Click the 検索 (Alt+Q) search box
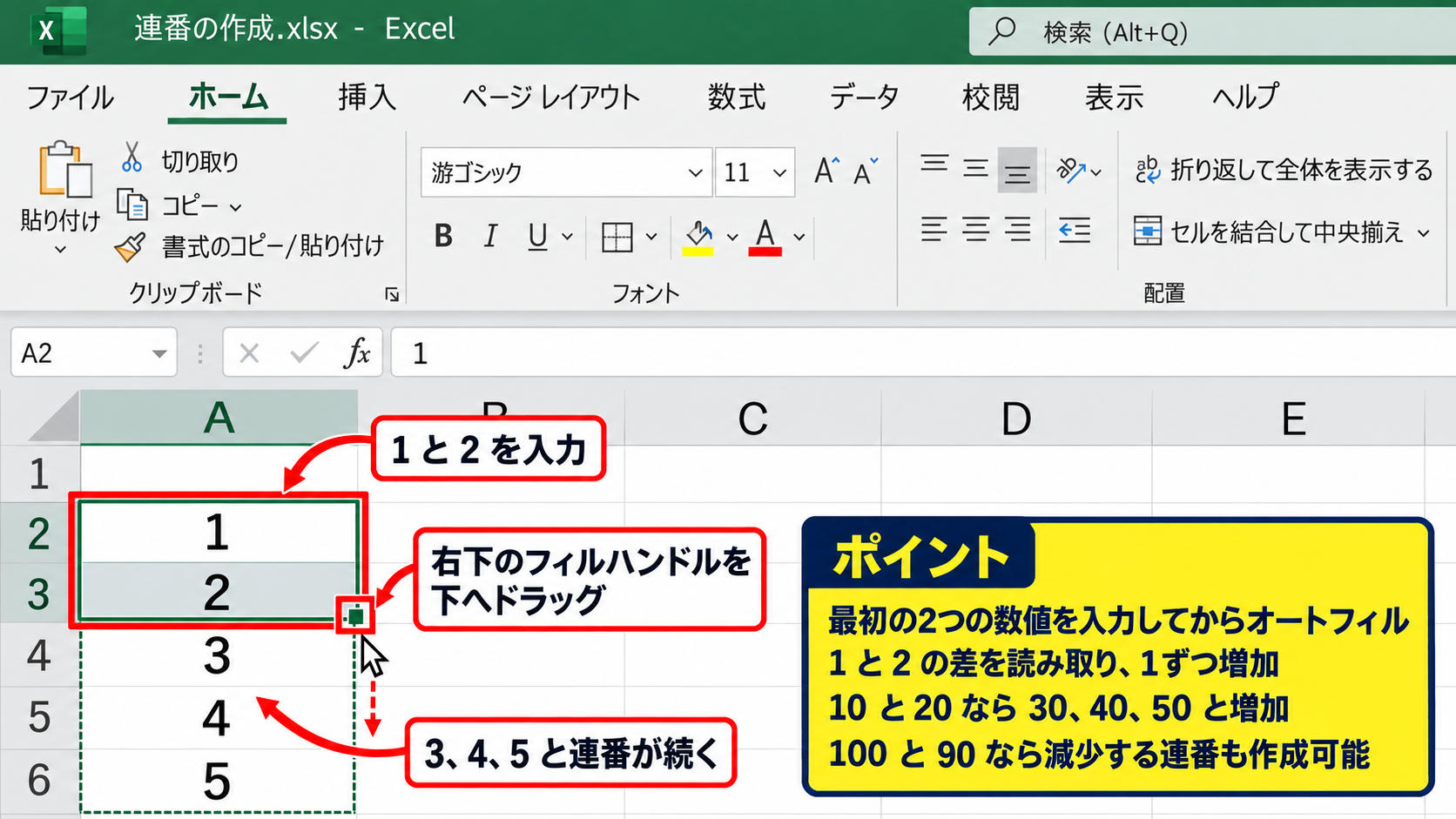Image resolution: width=1456 pixels, height=819 pixels. (x=1212, y=32)
